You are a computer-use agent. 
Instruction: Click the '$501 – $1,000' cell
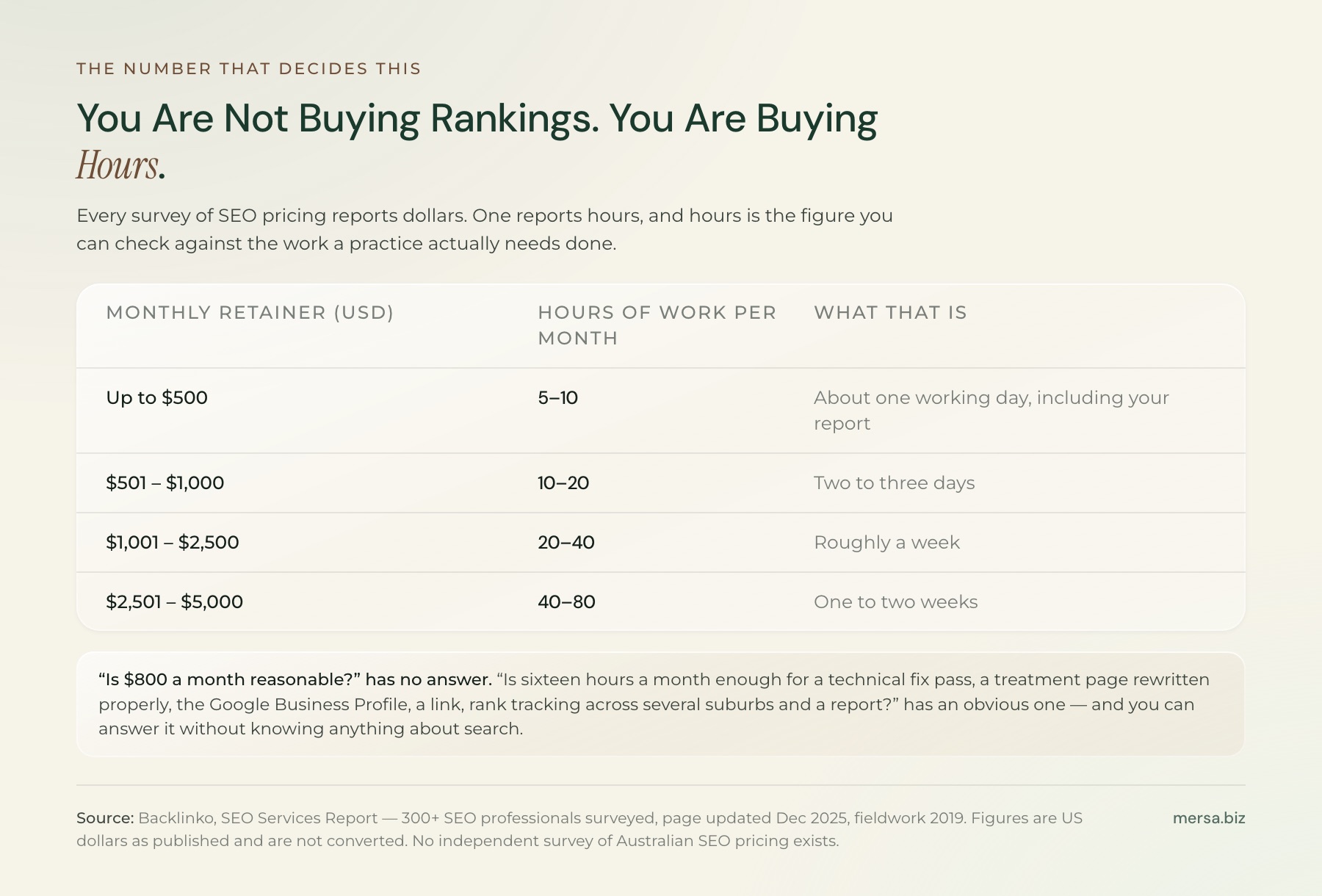tap(165, 483)
